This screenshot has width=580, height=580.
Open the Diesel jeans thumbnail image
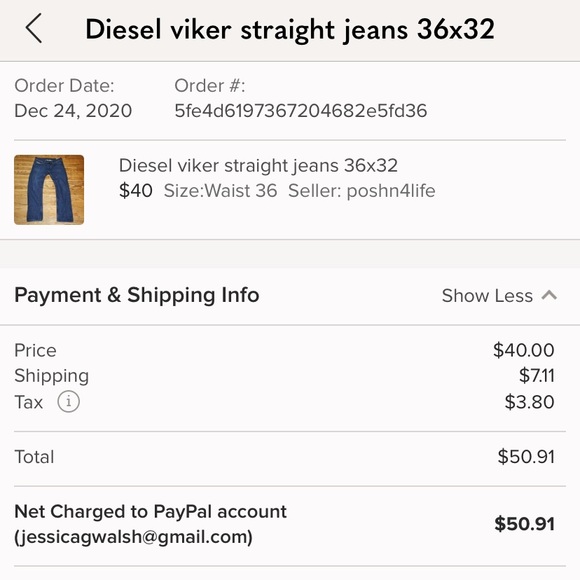[49, 190]
